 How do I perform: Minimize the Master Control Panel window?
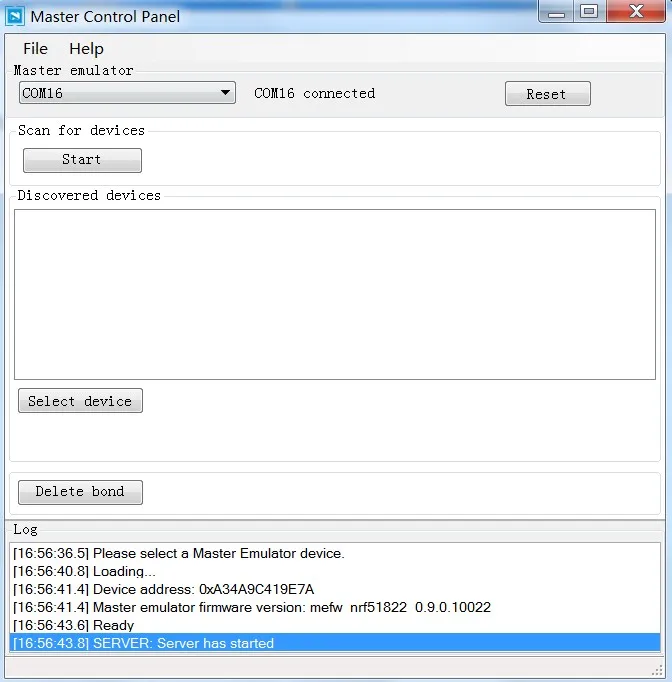coord(556,11)
